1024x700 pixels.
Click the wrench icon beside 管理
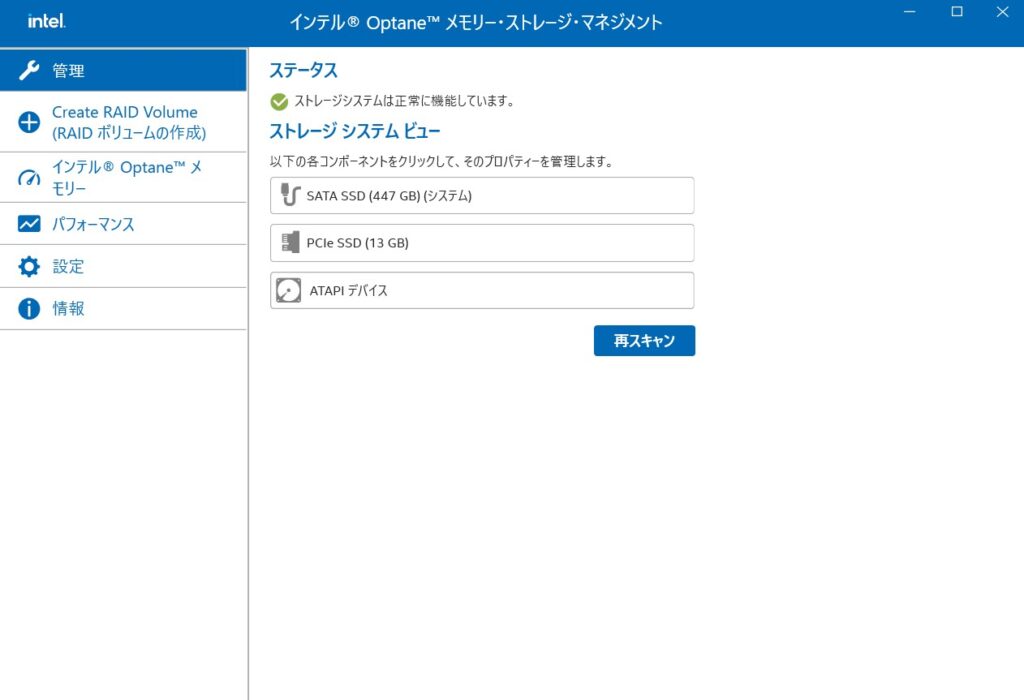tap(29, 71)
